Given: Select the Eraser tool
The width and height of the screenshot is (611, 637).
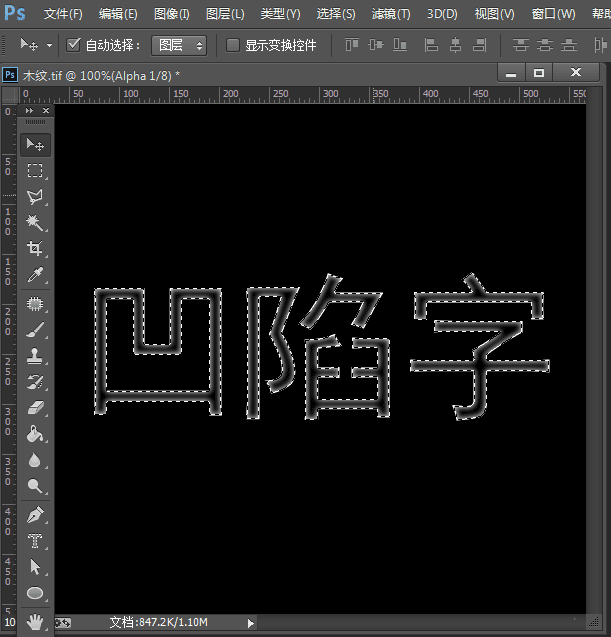Looking at the screenshot, I should coord(35,407).
